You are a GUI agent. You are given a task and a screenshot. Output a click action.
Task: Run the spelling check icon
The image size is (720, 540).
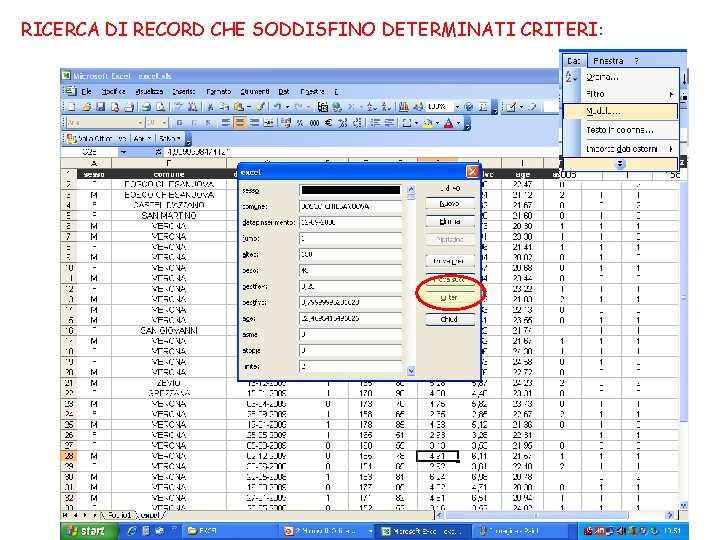[179, 107]
